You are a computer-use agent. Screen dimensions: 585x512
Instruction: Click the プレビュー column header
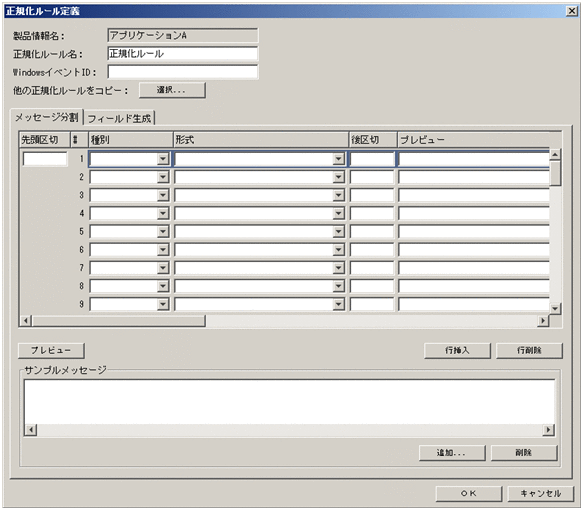(x=479, y=140)
